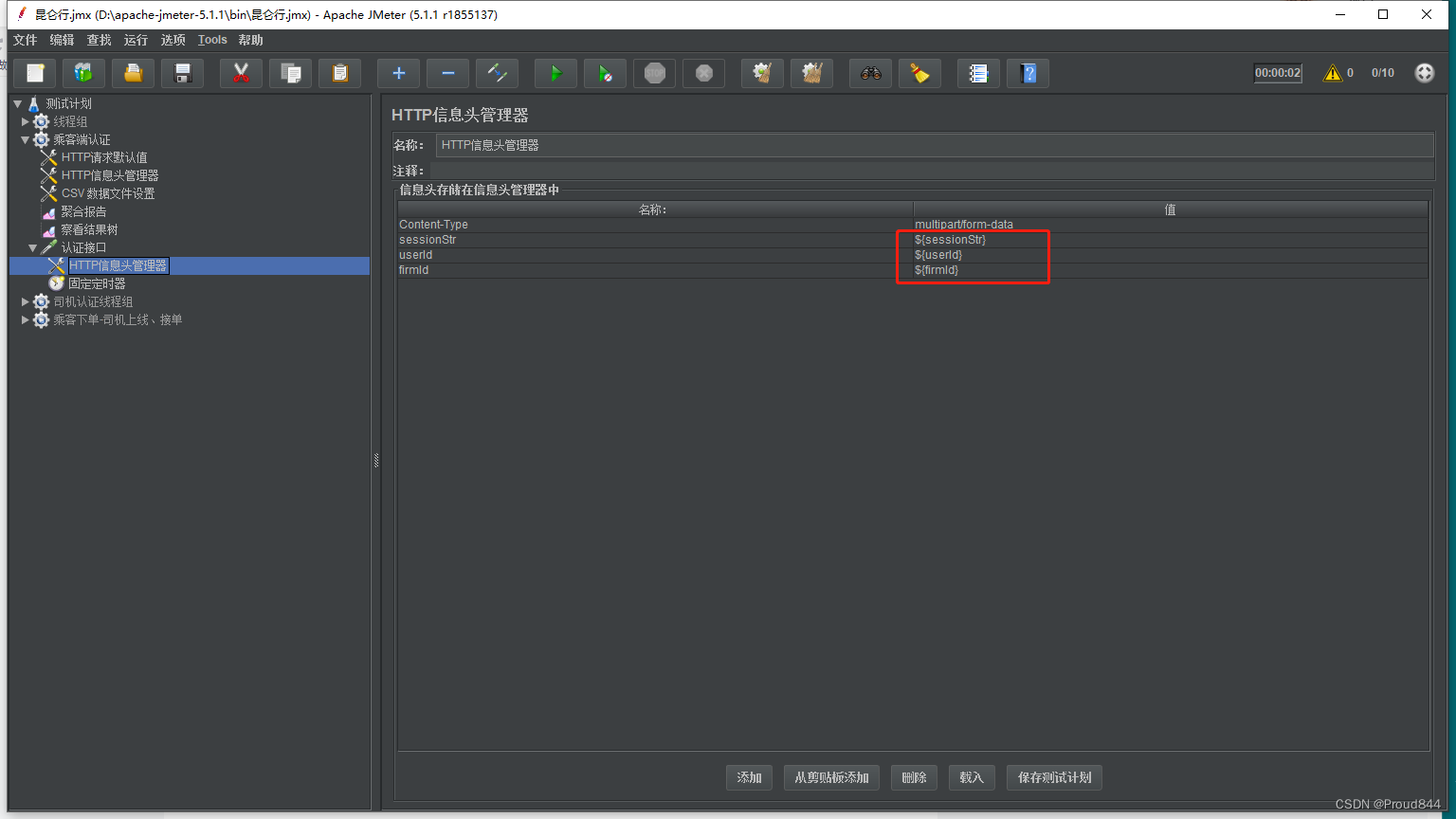The width and height of the screenshot is (1456, 819).
Task: Open the Function Helper dialog icon
Action: pyautogui.click(x=979, y=73)
